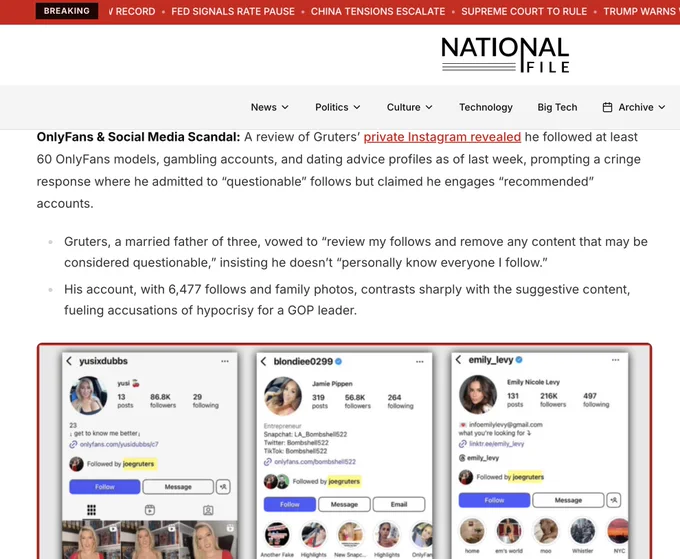Click add-person icon on yusixdubbs profile

click(223, 487)
